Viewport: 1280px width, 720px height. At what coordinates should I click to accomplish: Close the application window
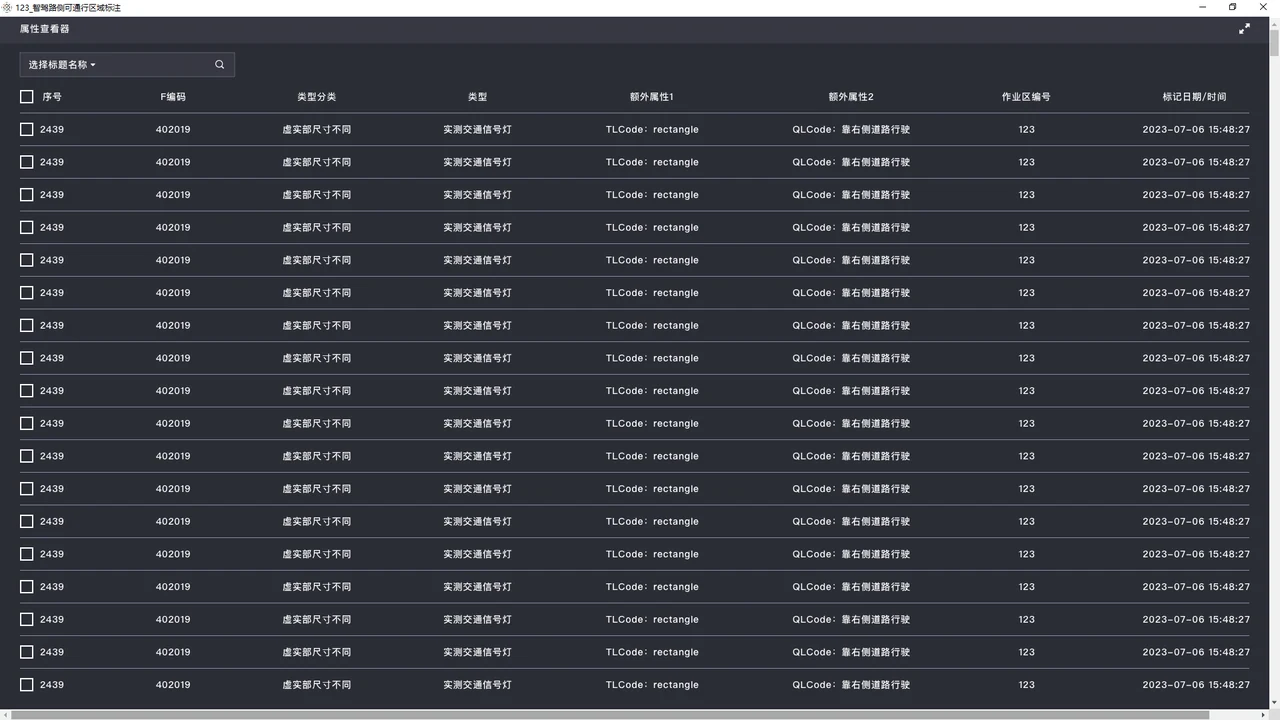1262,7
